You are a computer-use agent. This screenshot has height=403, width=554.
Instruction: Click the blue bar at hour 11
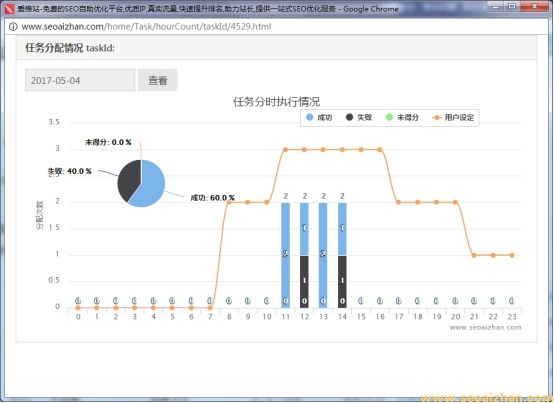click(285, 255)
